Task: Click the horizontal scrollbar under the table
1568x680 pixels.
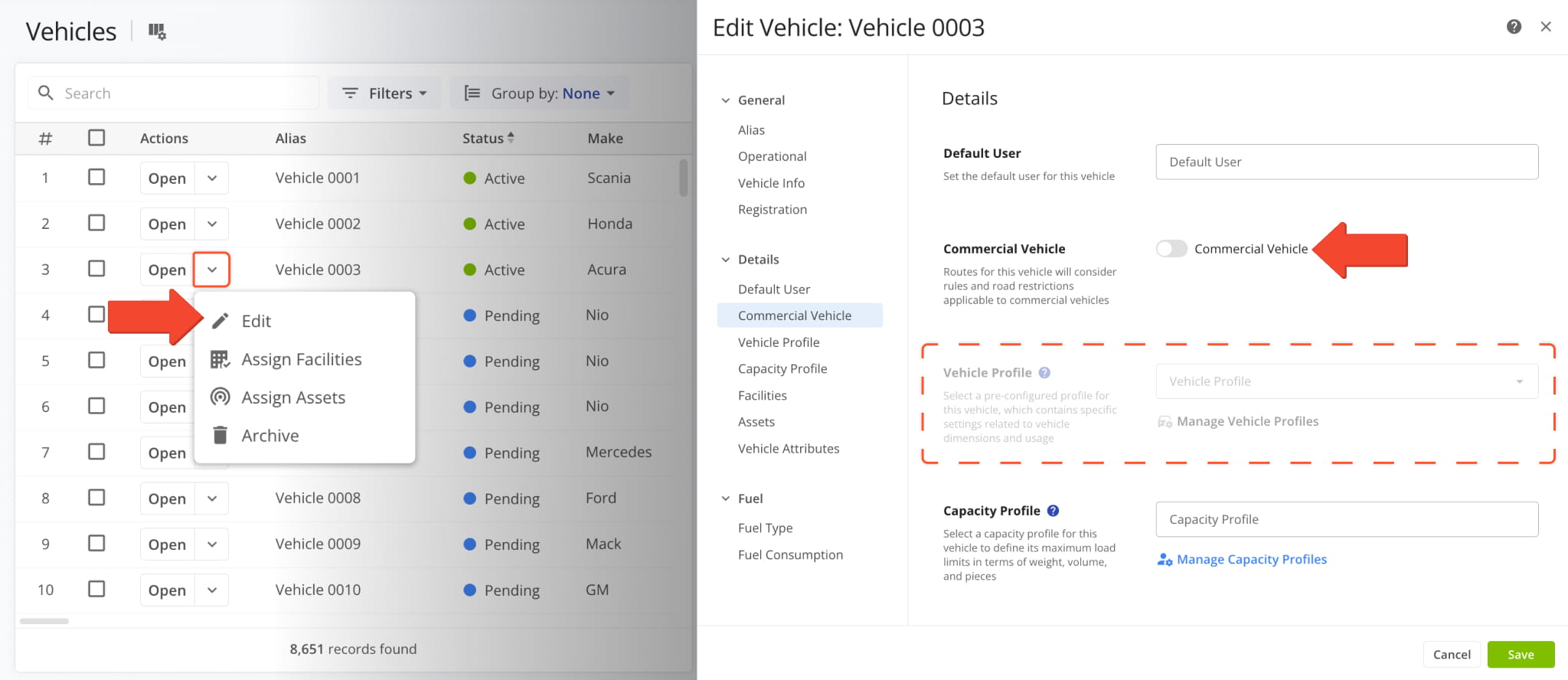Action: (44, 621)
